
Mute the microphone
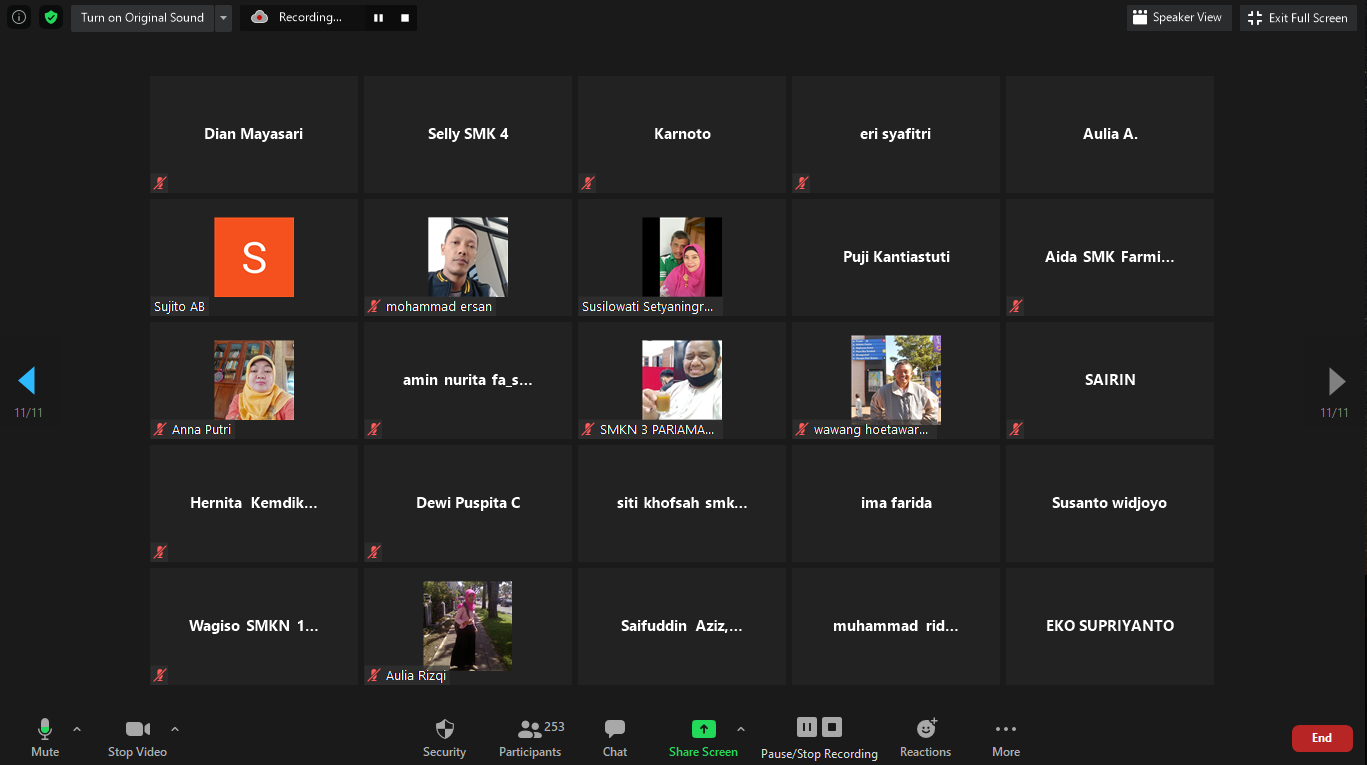tap(45, 738)
